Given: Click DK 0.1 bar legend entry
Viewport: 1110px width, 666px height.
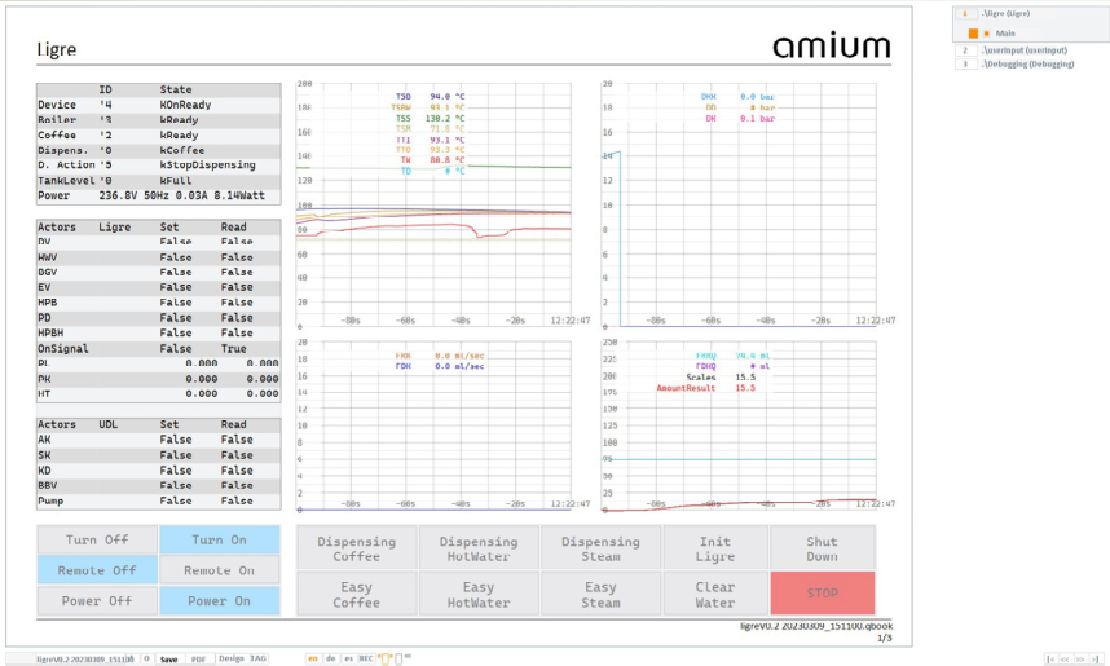Looking at the screenshot, I should coord(740,118).
